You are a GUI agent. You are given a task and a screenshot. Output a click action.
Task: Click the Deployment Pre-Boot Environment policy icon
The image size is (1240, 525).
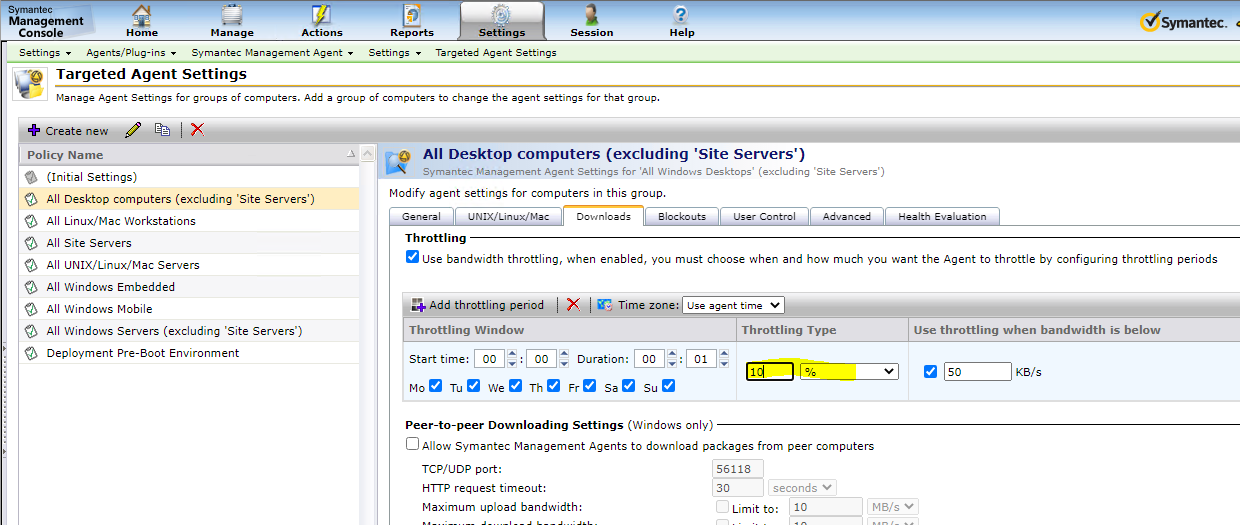(x=31, y=353)
